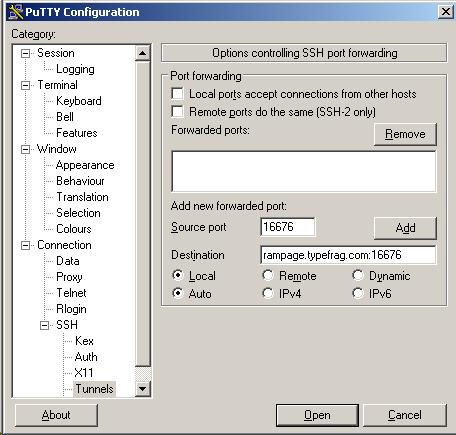The width and height of the screenshot is (456, 435).
Task: Open the Auth category under SSH
Action: pos(86,357)
